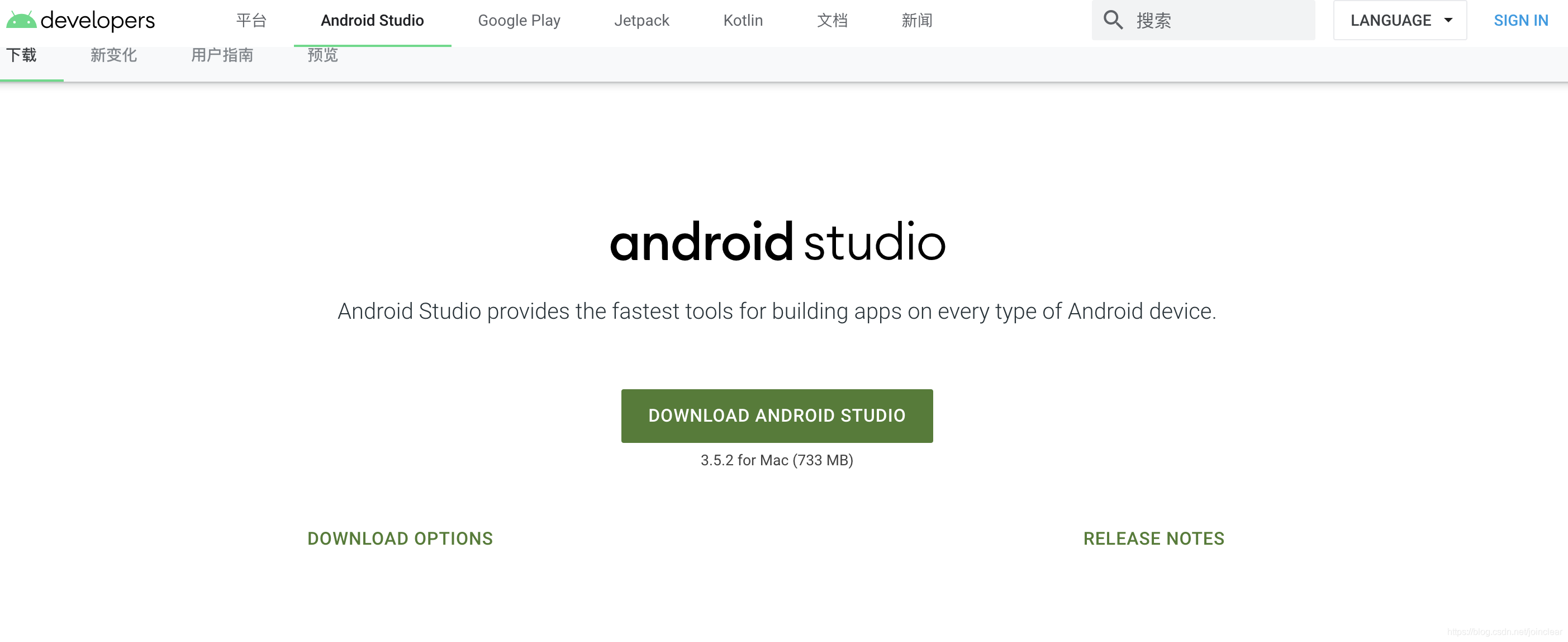
Task: Select the 下载 sub-tab
Action: click(21, 55)
